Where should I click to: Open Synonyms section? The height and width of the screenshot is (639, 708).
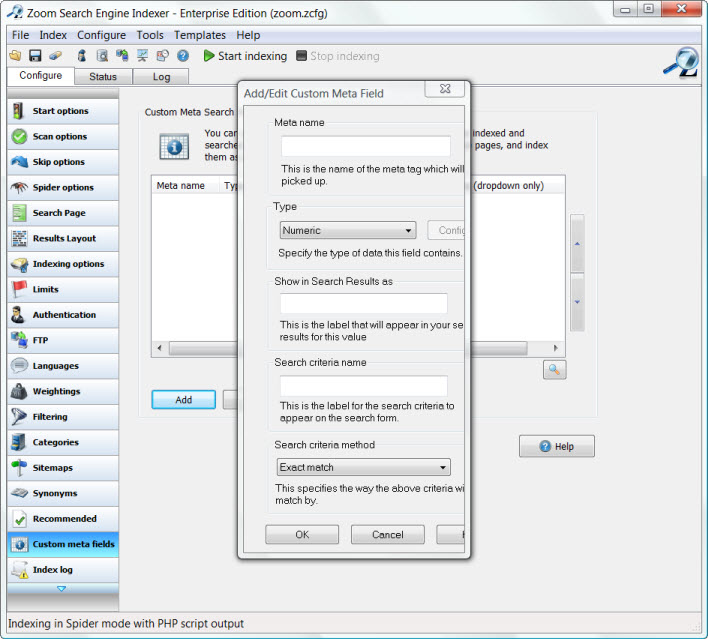(x=63, y=493)
